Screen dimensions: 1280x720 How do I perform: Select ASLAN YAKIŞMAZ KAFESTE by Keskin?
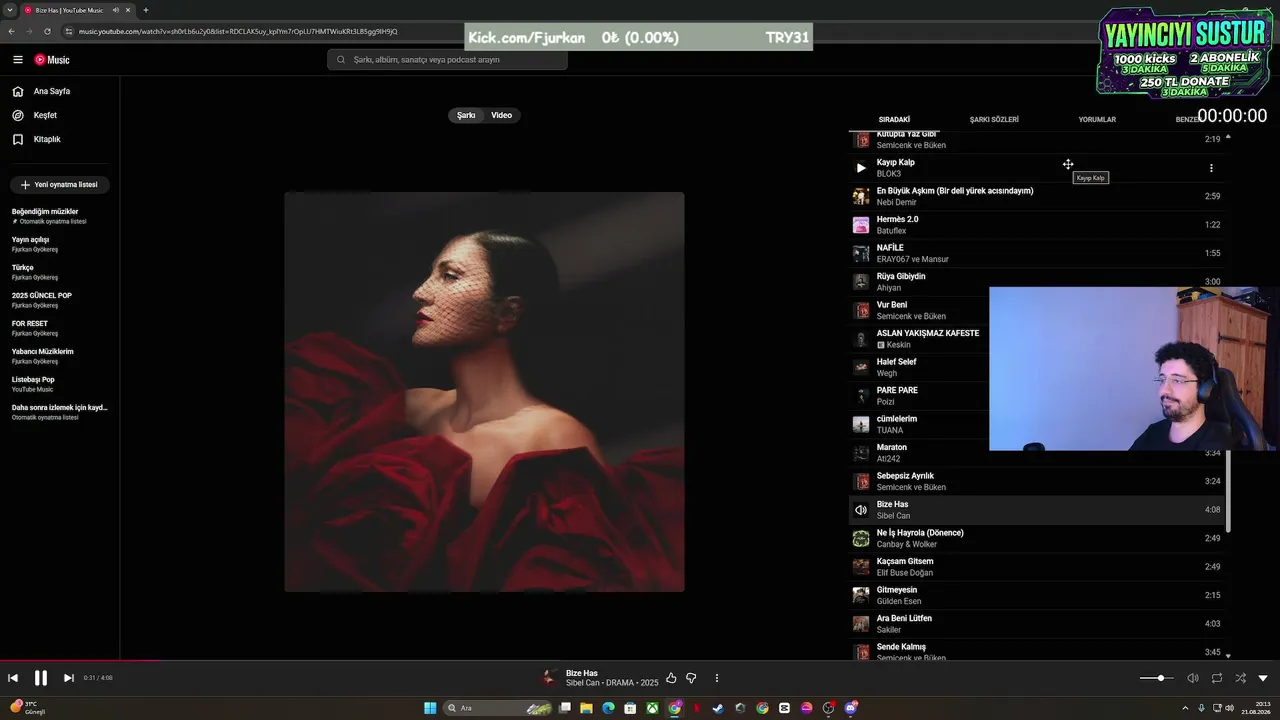tap(919, 339)
